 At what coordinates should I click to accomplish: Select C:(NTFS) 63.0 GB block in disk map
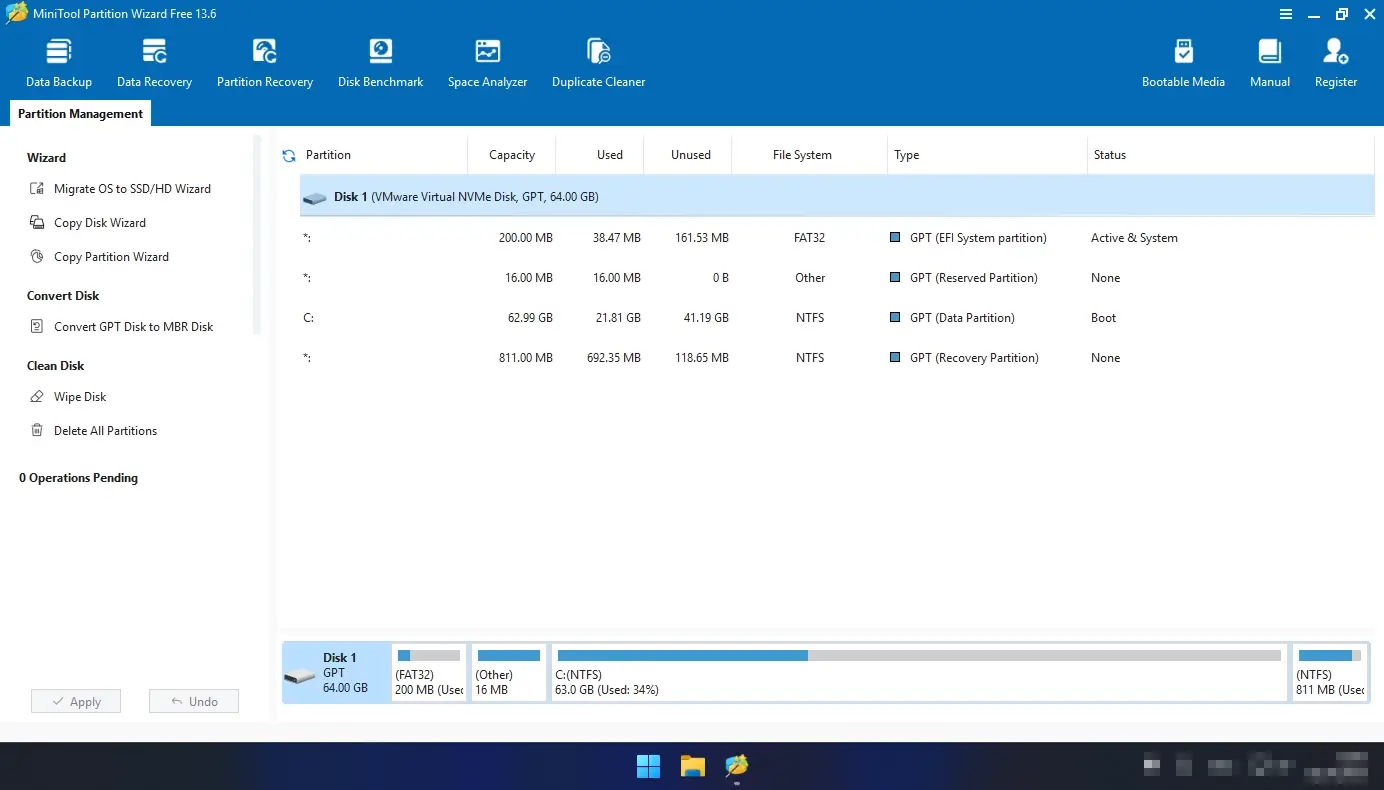(x=919, y=672)
